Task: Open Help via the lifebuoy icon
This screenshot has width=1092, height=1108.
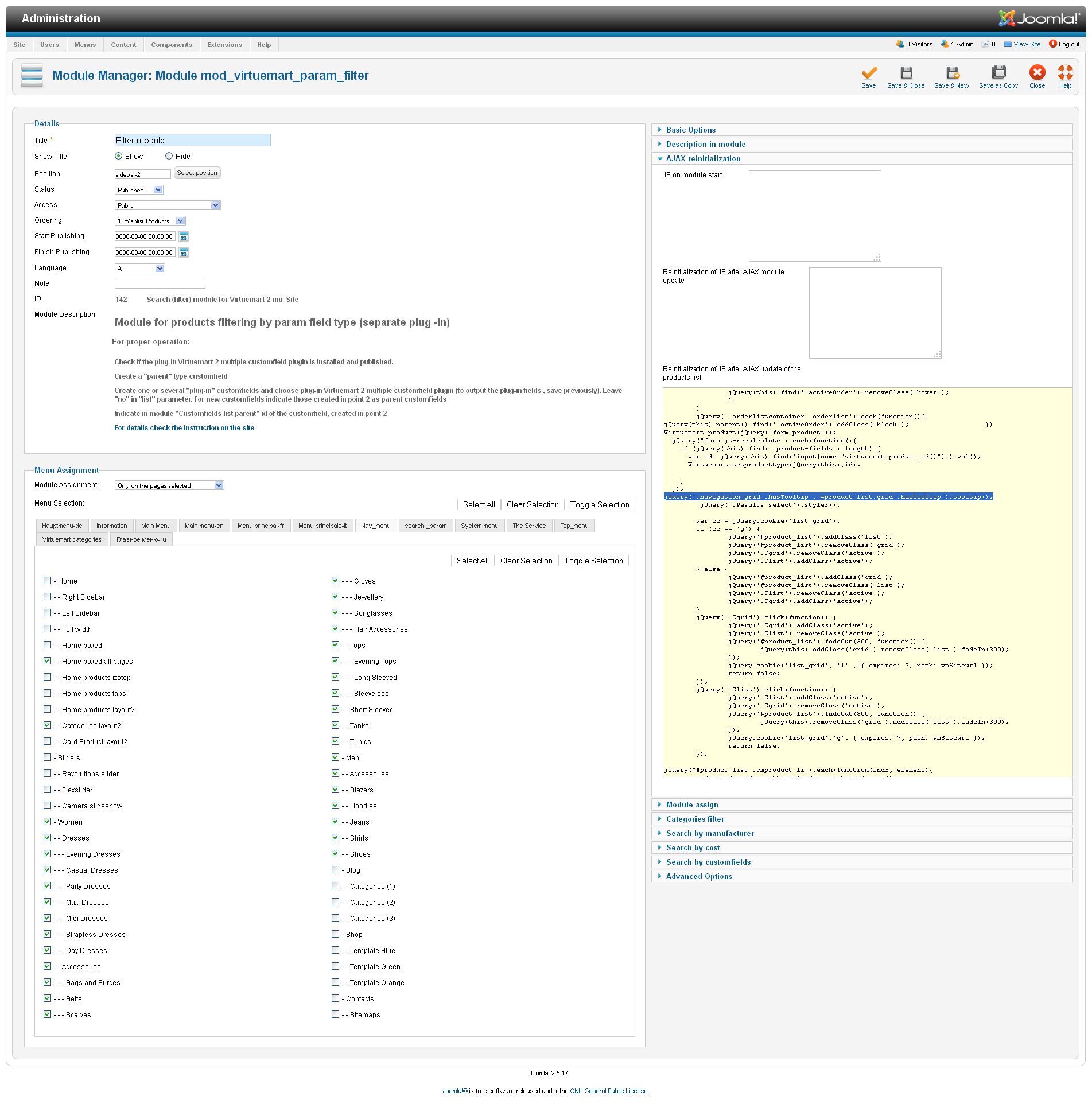Action: point(1064,73)
